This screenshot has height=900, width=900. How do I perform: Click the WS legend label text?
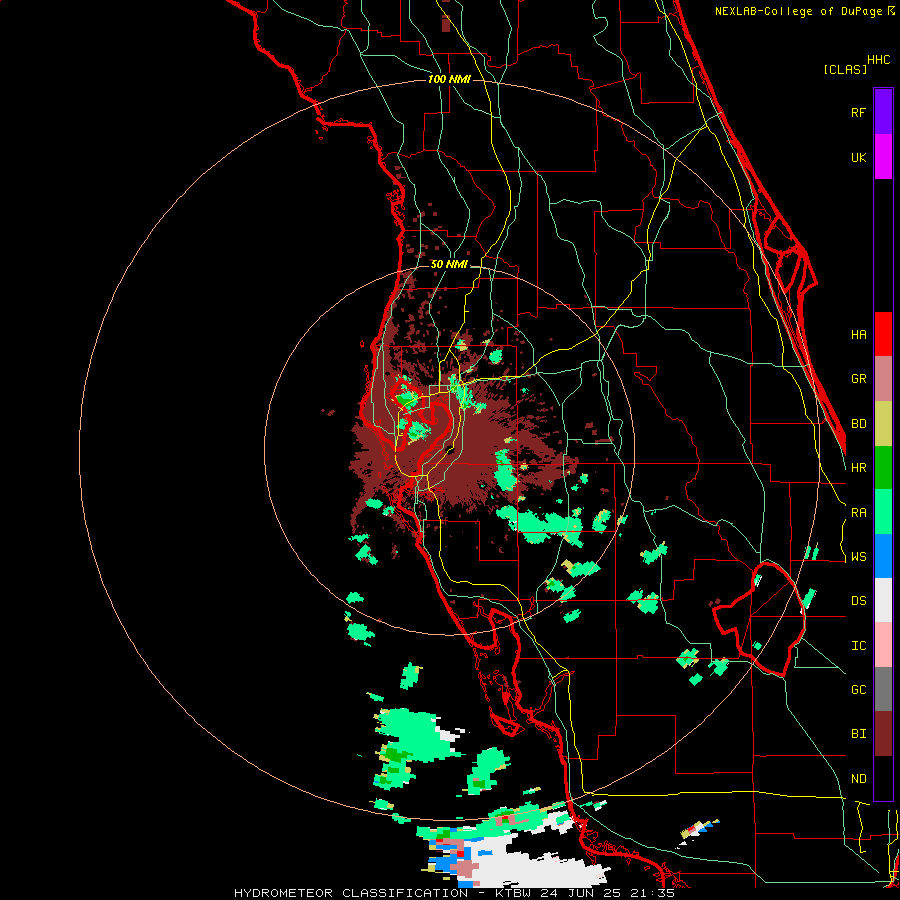pos(859,557)
